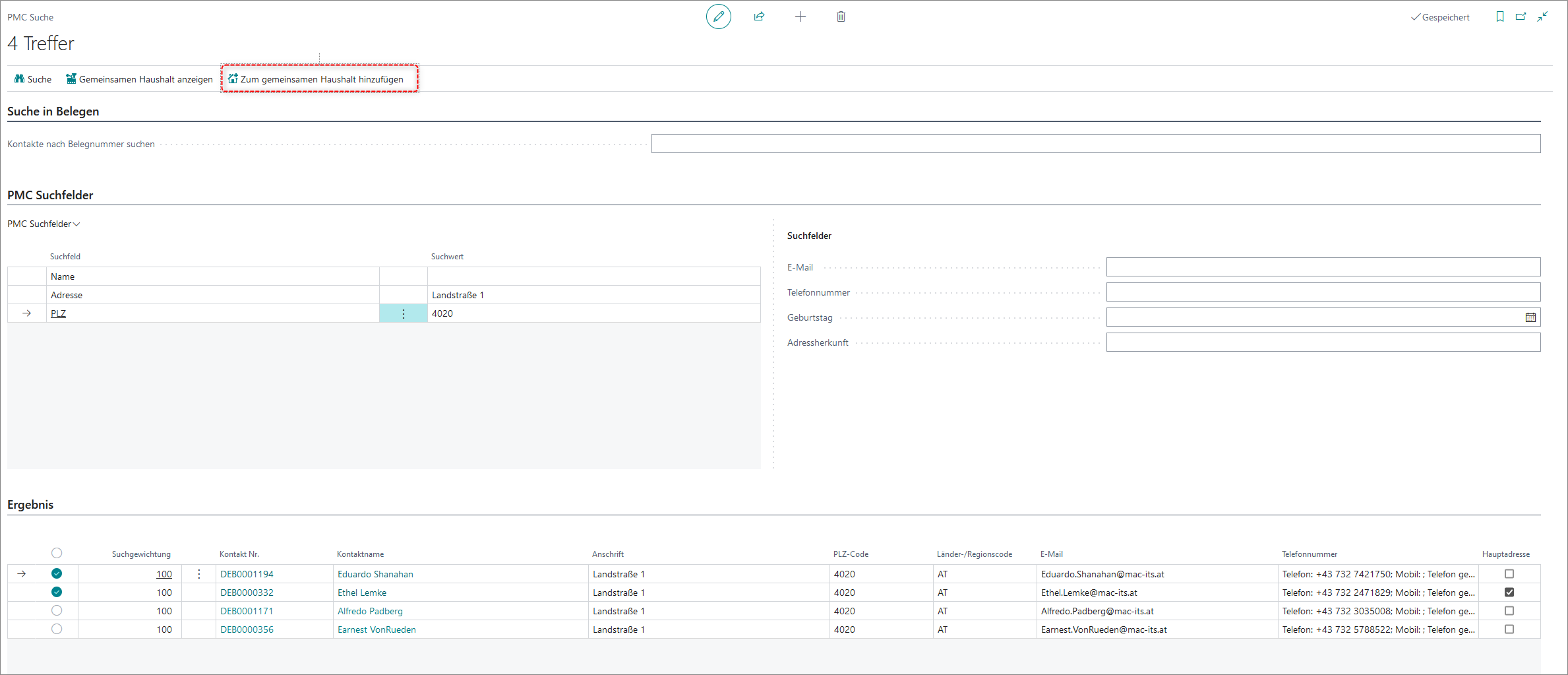The height and width of the screenshot is (675, 1568).
Task: Deselect the Eduardo Shanahan row
Action: click(57, 573)
